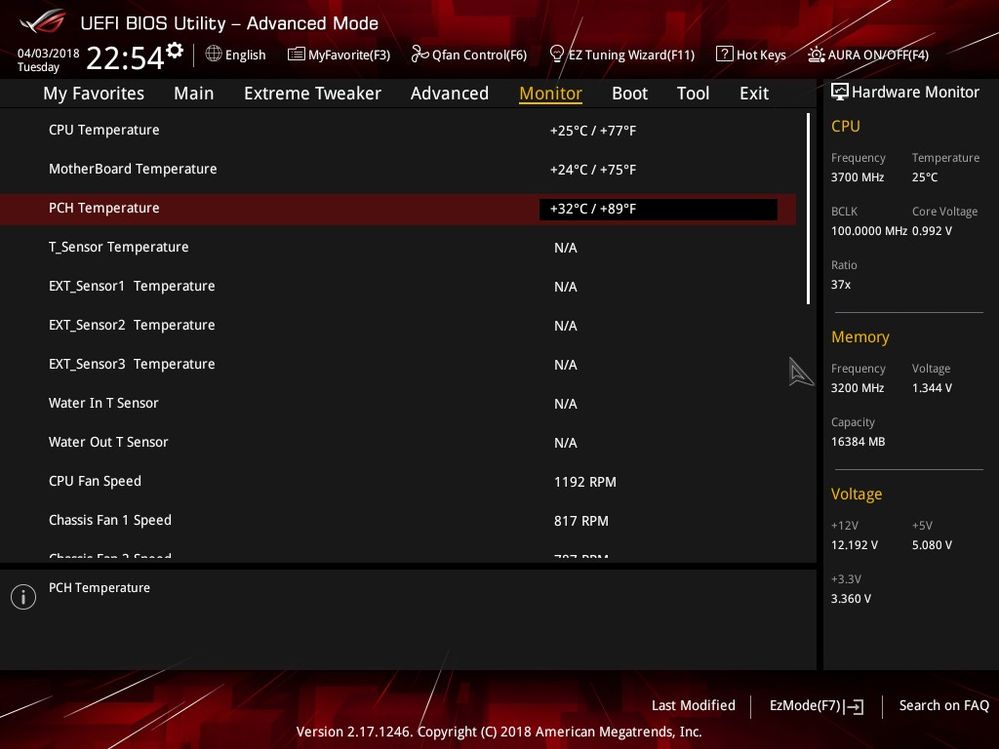This screenshot has height=749, width=999.
Task: Click the CPU frequency 3700 MHz value
Action: (858, 177)
